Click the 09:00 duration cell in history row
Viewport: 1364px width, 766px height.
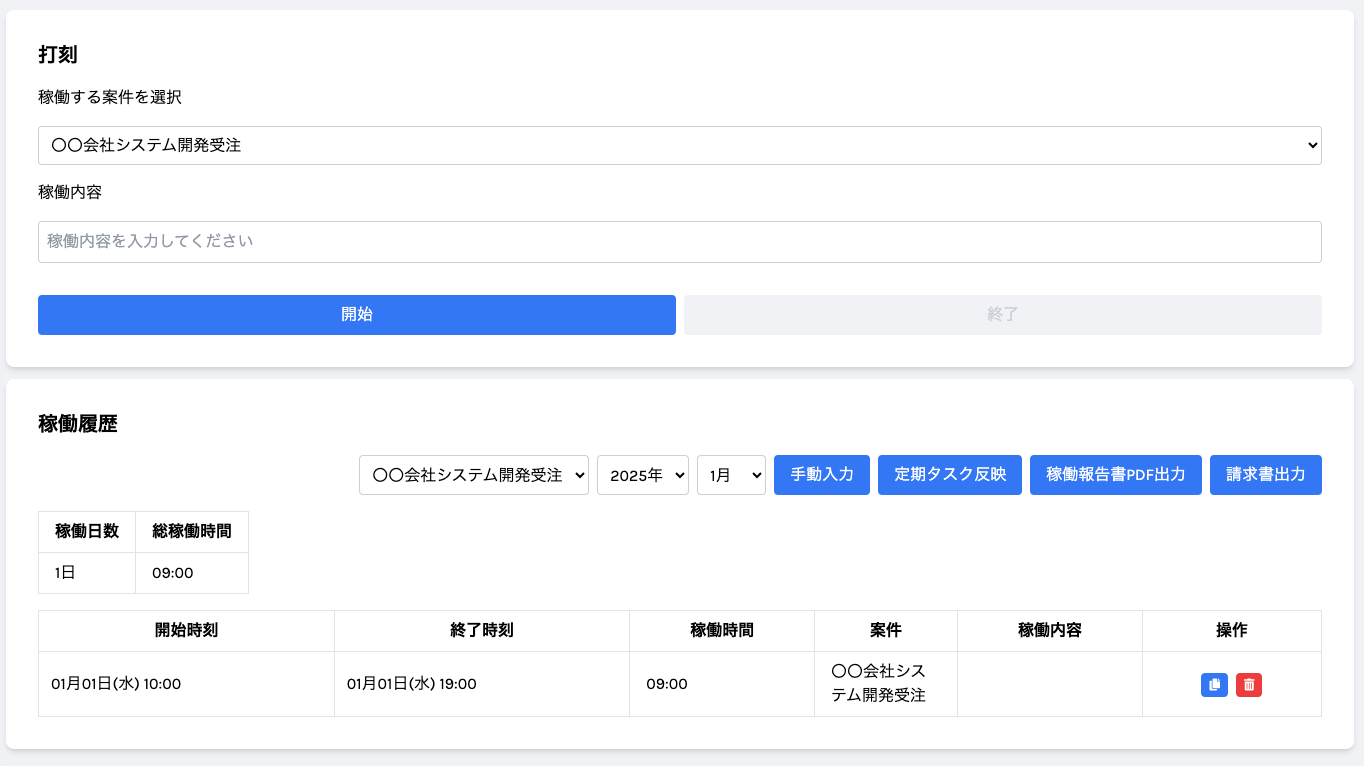pos(722,684)
